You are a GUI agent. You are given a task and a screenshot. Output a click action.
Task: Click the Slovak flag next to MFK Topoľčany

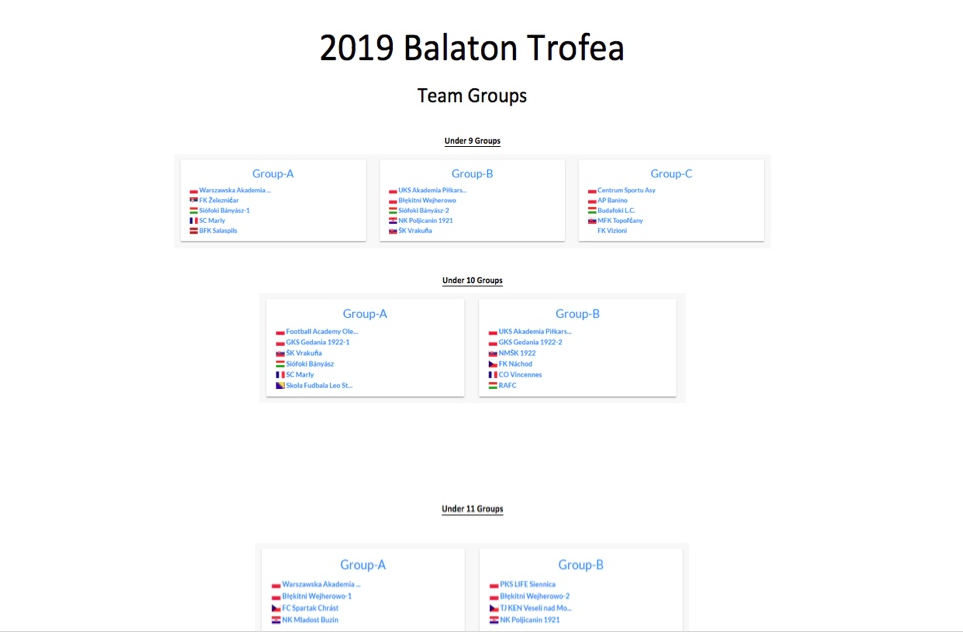tap(592, 221)
